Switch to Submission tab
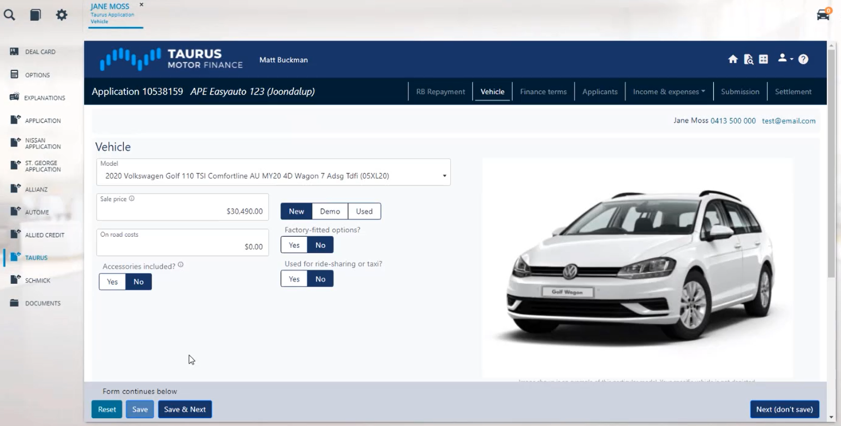 click(740, 92)
